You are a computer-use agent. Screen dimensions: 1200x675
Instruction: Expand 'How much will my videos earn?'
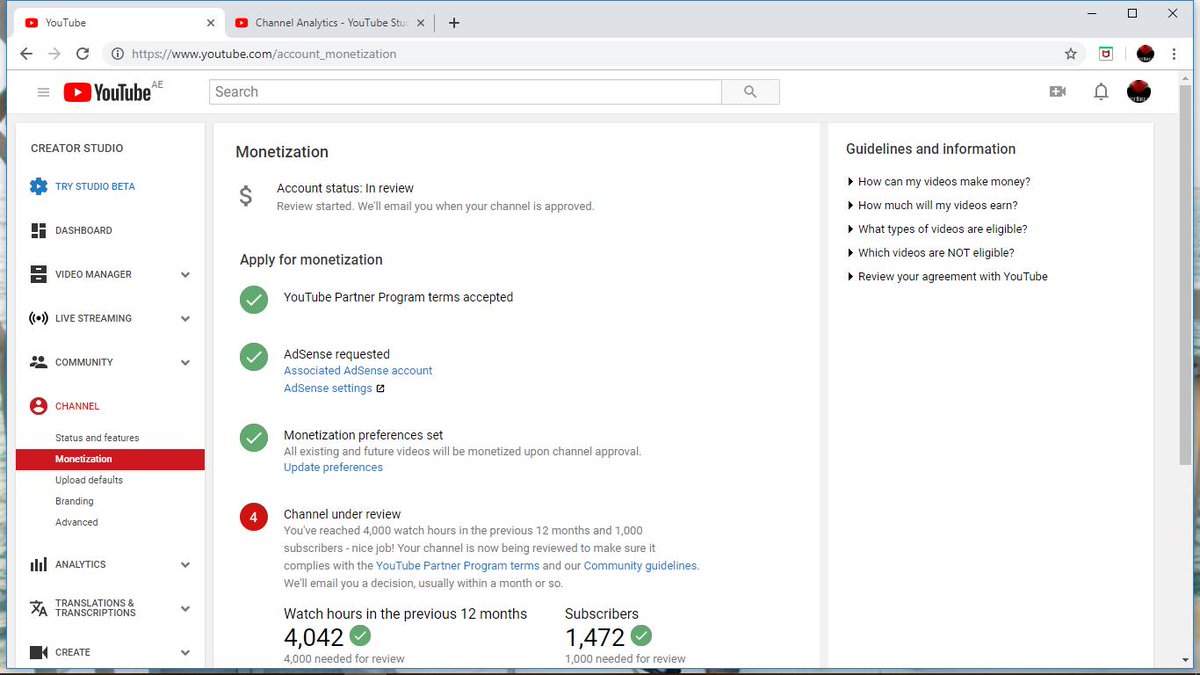[x=932, y=205]
